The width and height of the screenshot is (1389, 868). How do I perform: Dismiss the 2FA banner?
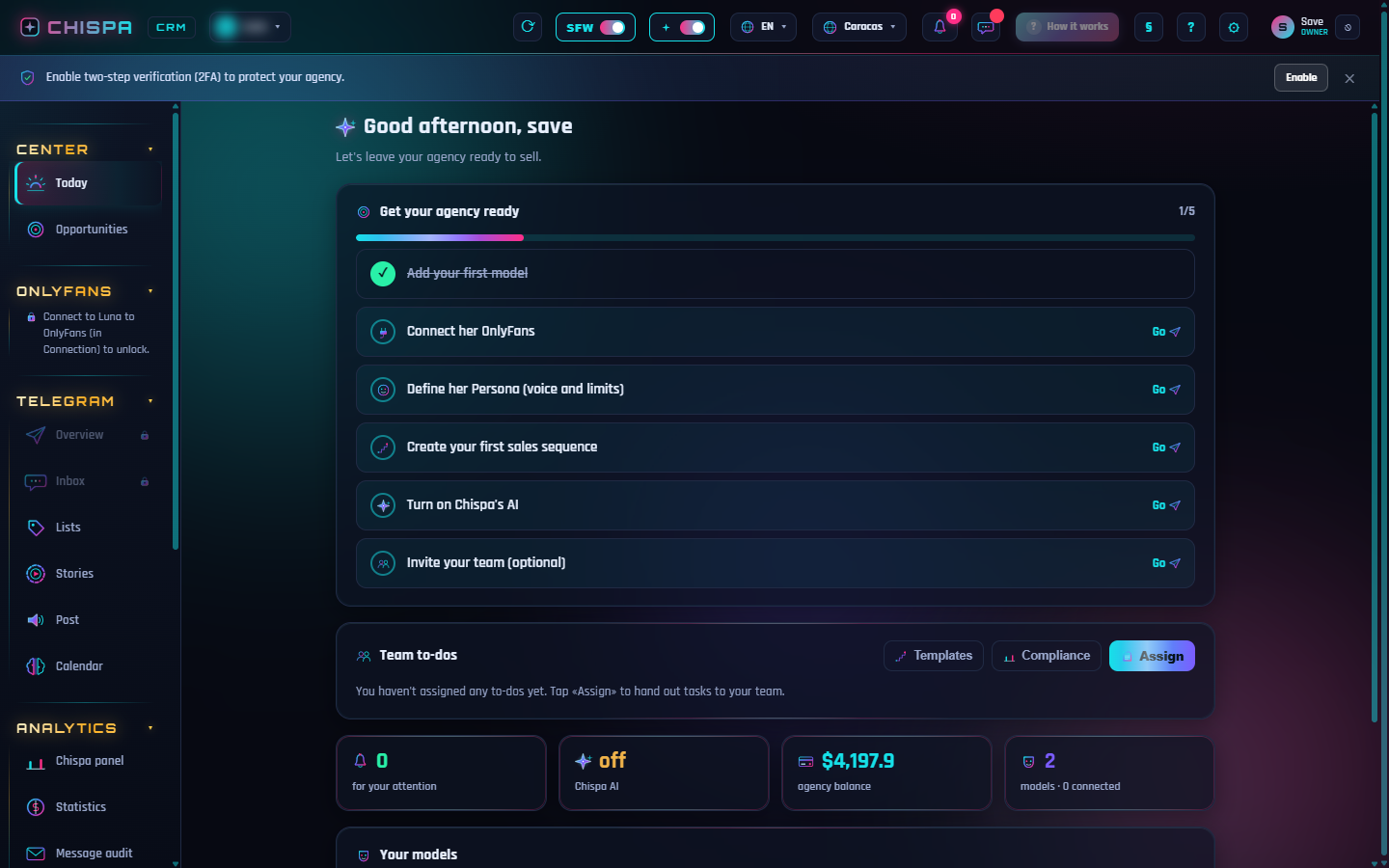click(1349, 78)
